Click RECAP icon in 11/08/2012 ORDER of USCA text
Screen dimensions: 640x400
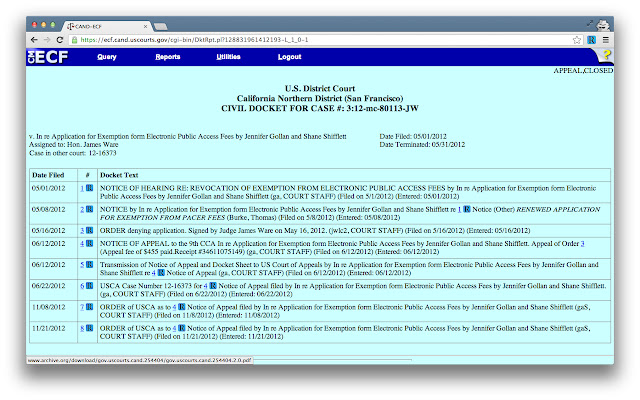coord(182,307)
